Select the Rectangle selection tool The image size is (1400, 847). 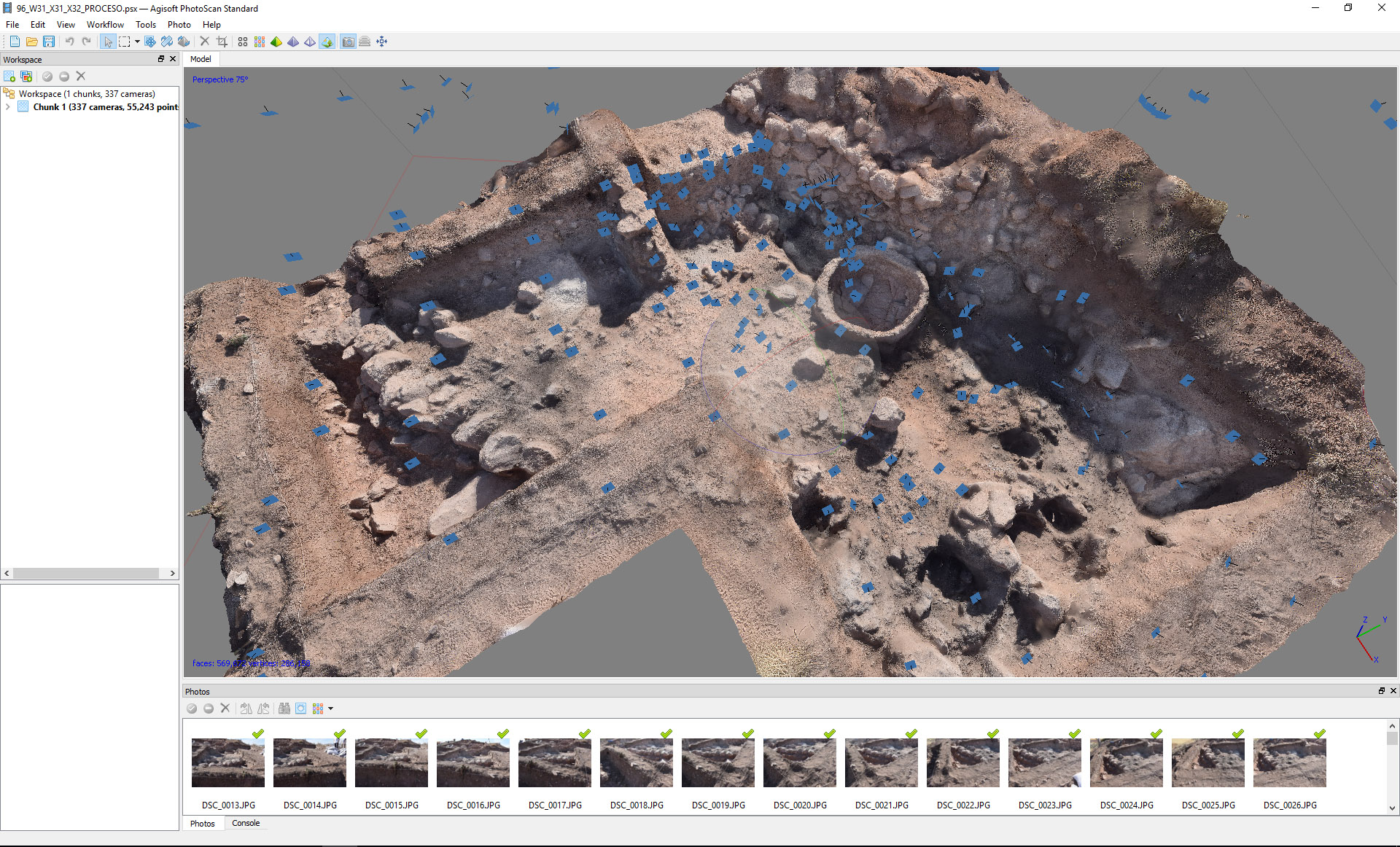pos(125,42)
